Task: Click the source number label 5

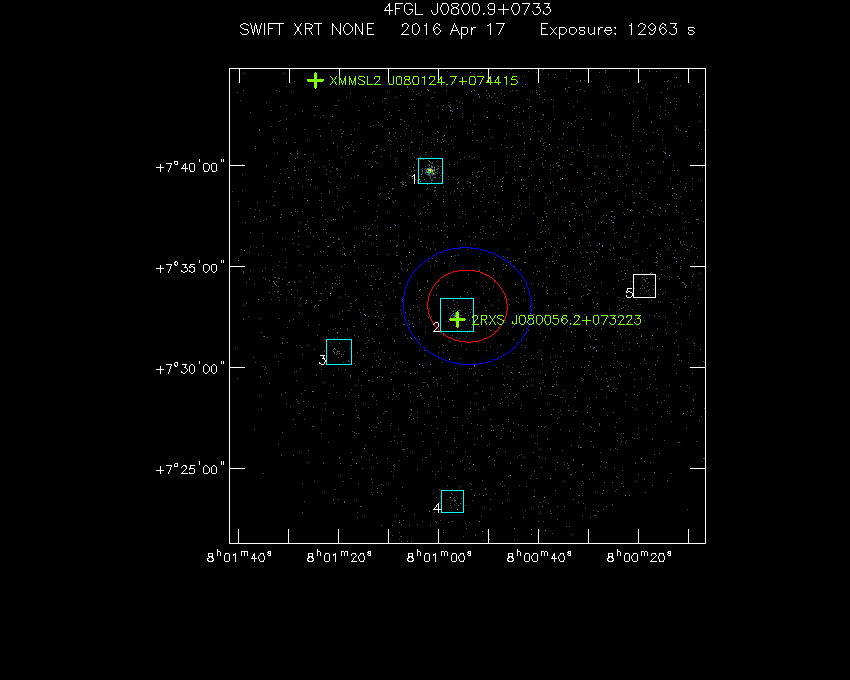Action: point(629,293)
